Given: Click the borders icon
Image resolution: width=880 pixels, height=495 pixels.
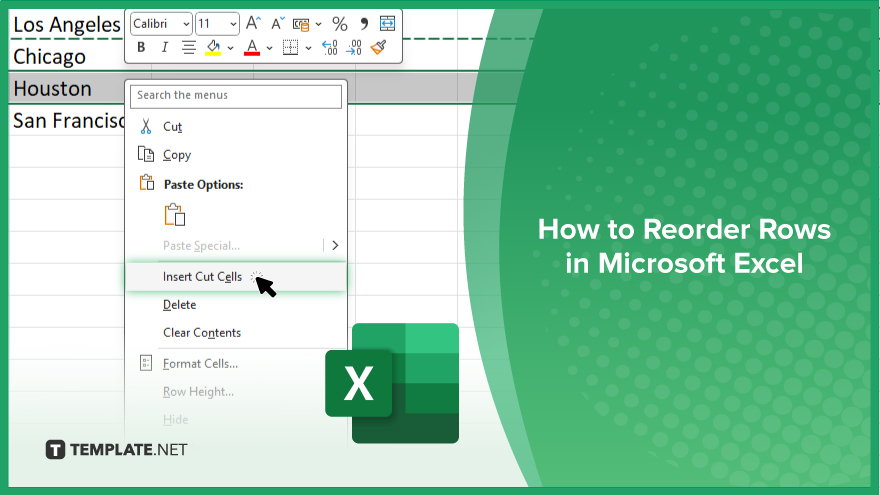Looking at the screenshot, I should (290, 48).
